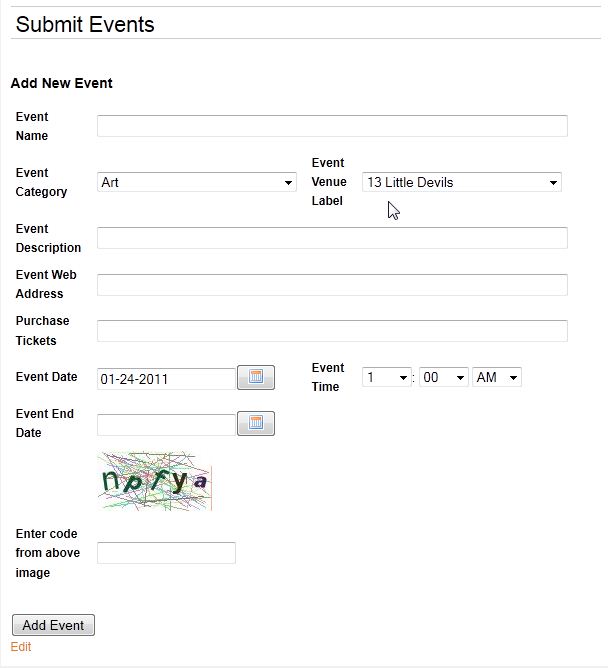Focus the Event Name text field
This screenshot has width=608, height=668.
(332, 126)
